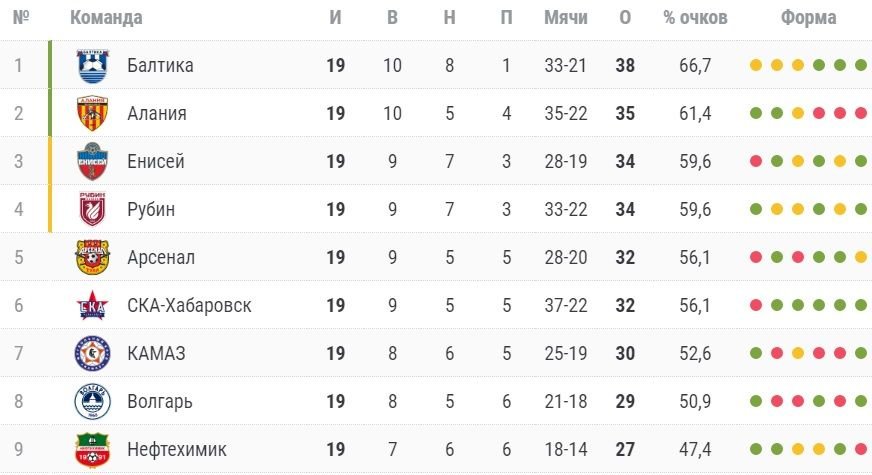Sort by % очков column header
This screenshot has width=872, height=475.
(695, 18)
